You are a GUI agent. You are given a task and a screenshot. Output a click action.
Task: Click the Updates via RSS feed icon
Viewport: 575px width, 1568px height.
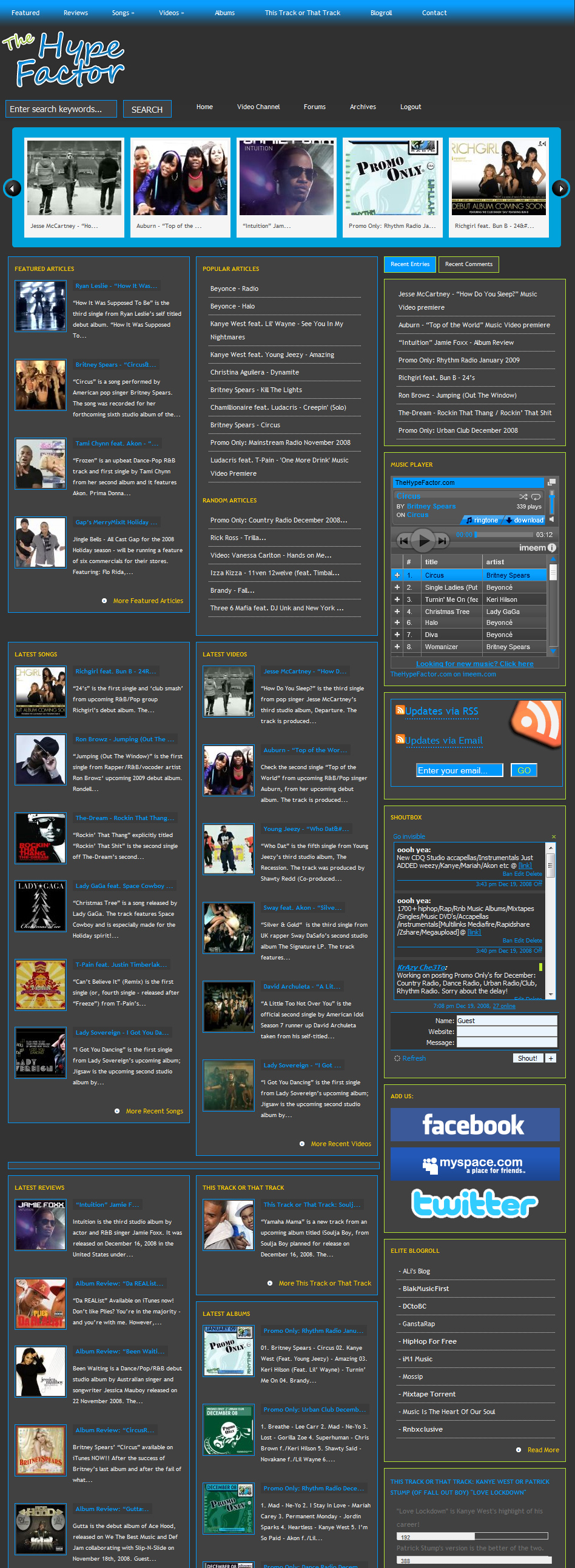(x=400, y=710)
